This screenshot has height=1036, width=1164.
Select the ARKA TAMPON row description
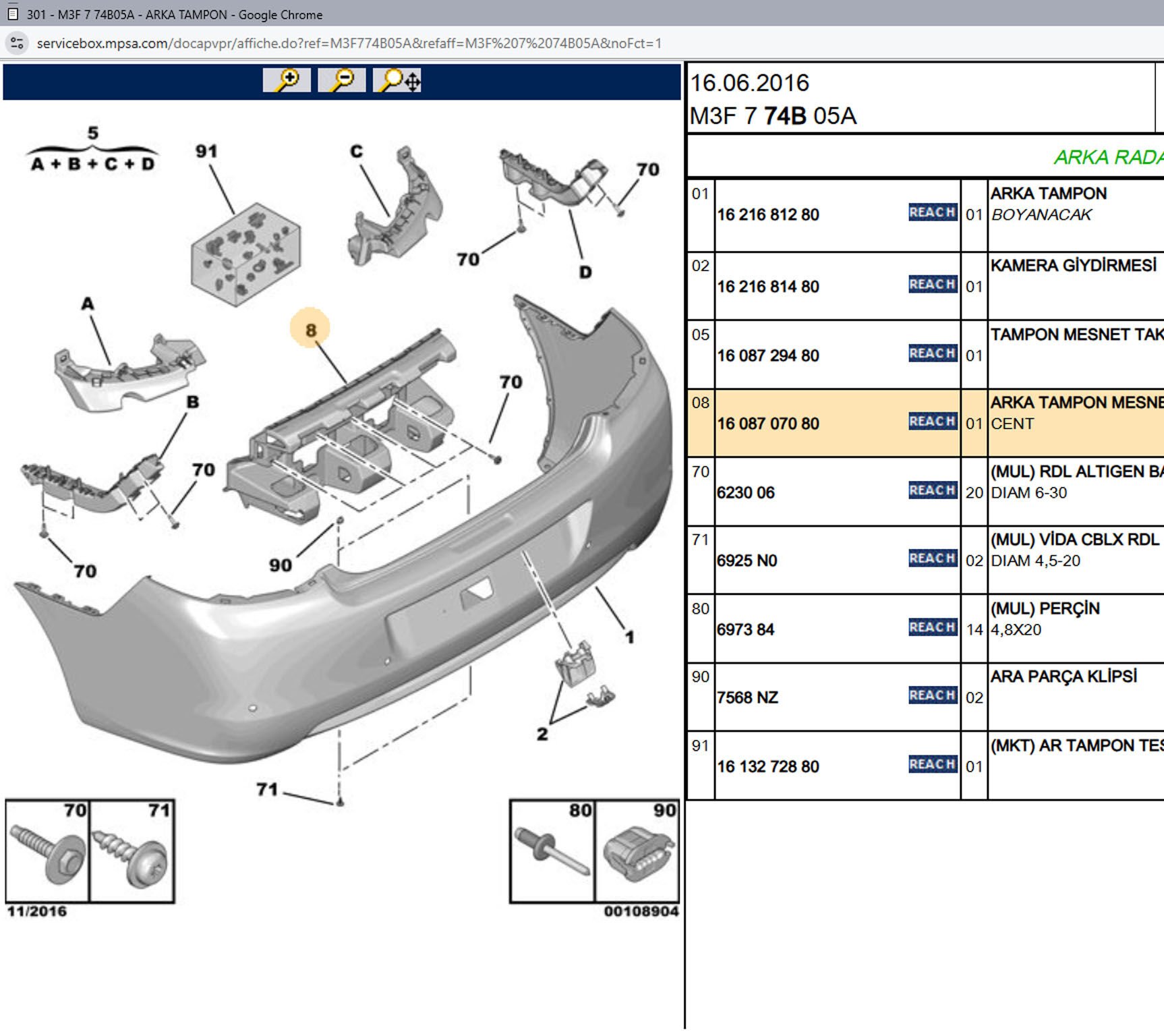[x=1048, y=194]
